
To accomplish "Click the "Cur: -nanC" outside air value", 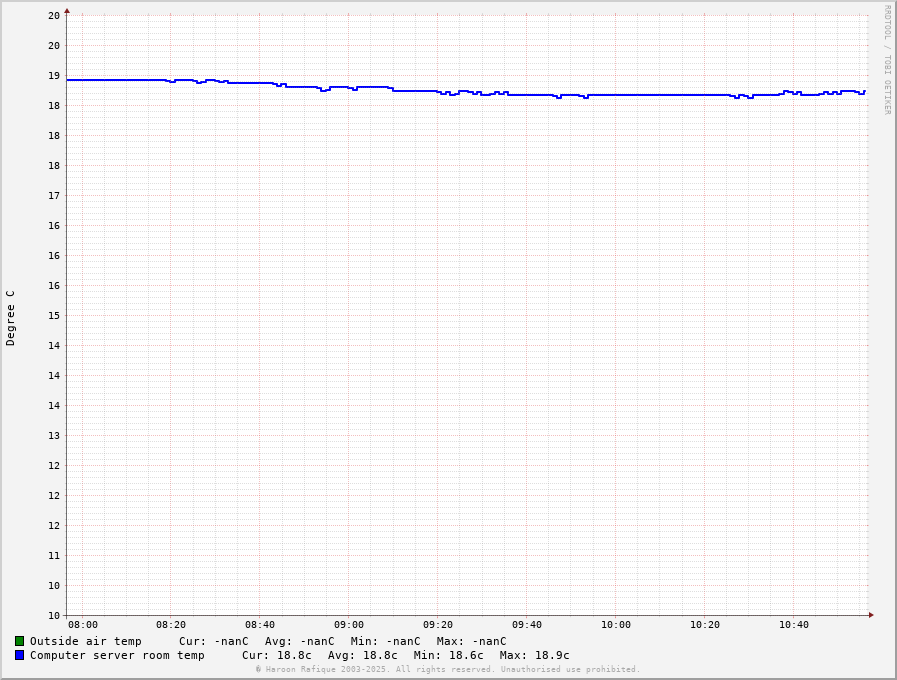I will (214, 641).
